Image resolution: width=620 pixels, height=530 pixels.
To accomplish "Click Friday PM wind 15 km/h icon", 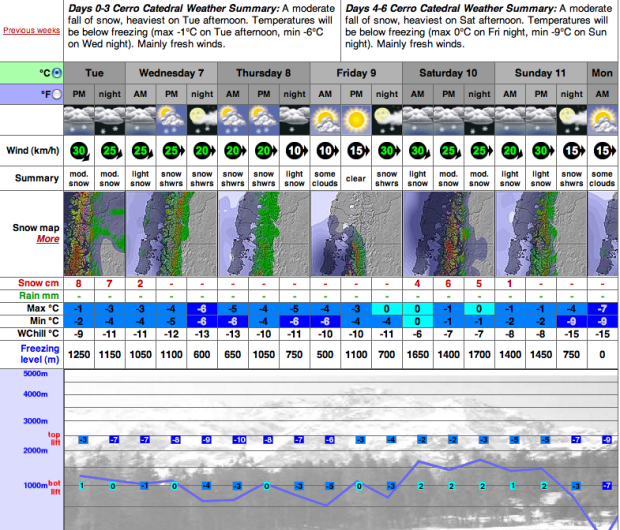I will pos(358,151).
